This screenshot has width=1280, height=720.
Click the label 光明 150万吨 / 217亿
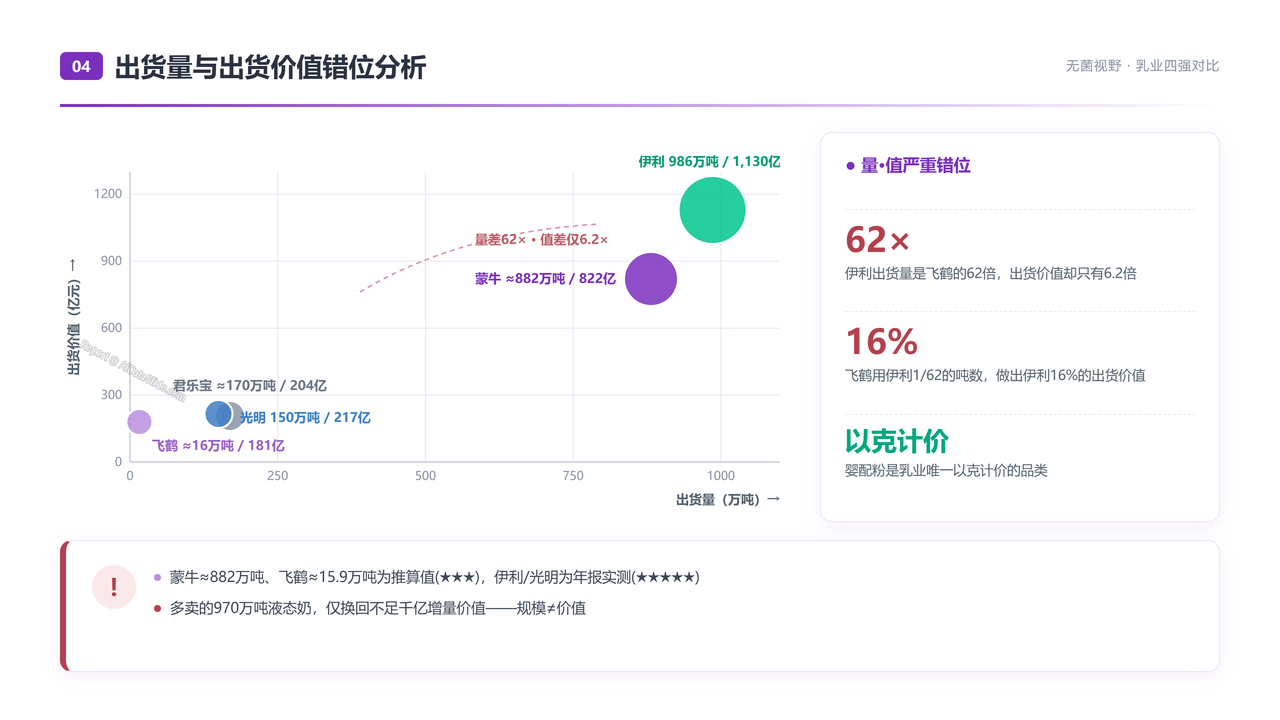pyautogui.click(x=305, y=418)
